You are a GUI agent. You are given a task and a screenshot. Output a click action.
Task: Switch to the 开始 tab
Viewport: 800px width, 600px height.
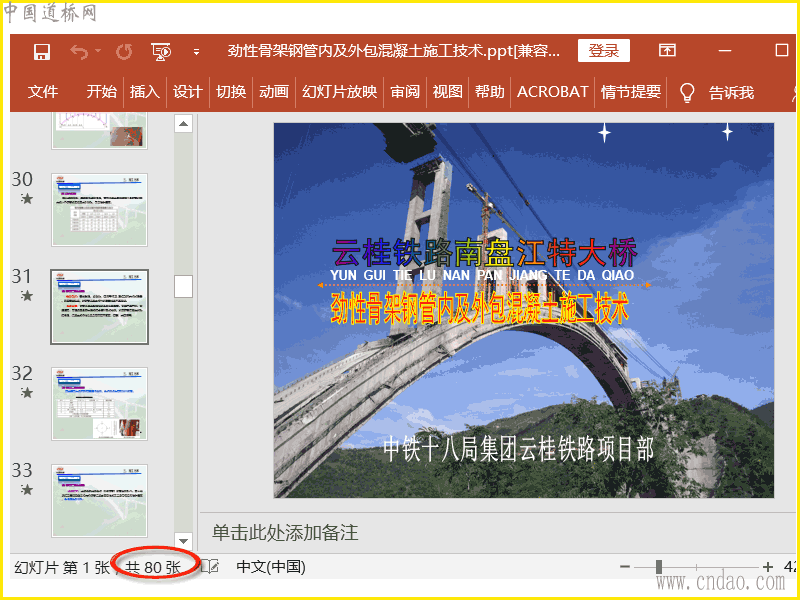(x=102, y=92)
